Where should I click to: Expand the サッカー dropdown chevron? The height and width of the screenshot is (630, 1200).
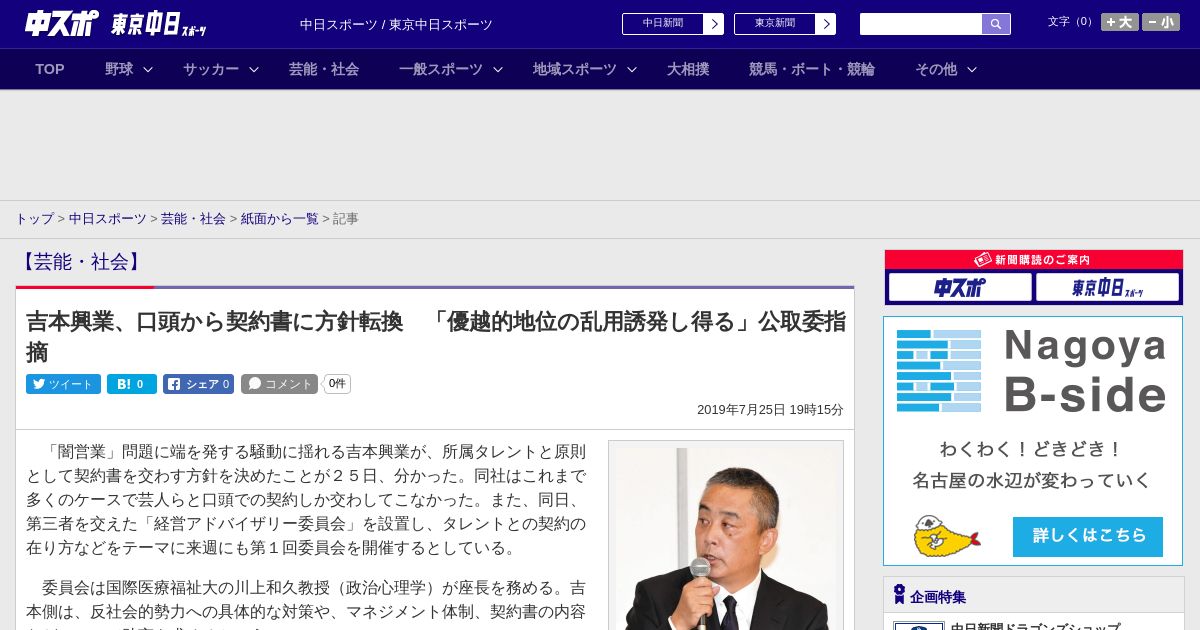(x=254, y=70)
